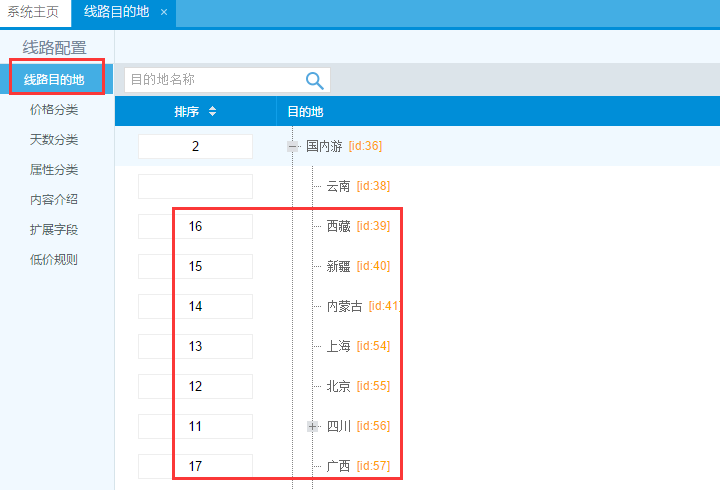
Task: Select the 内蒙古 destination entry
Action: [344, 306]
